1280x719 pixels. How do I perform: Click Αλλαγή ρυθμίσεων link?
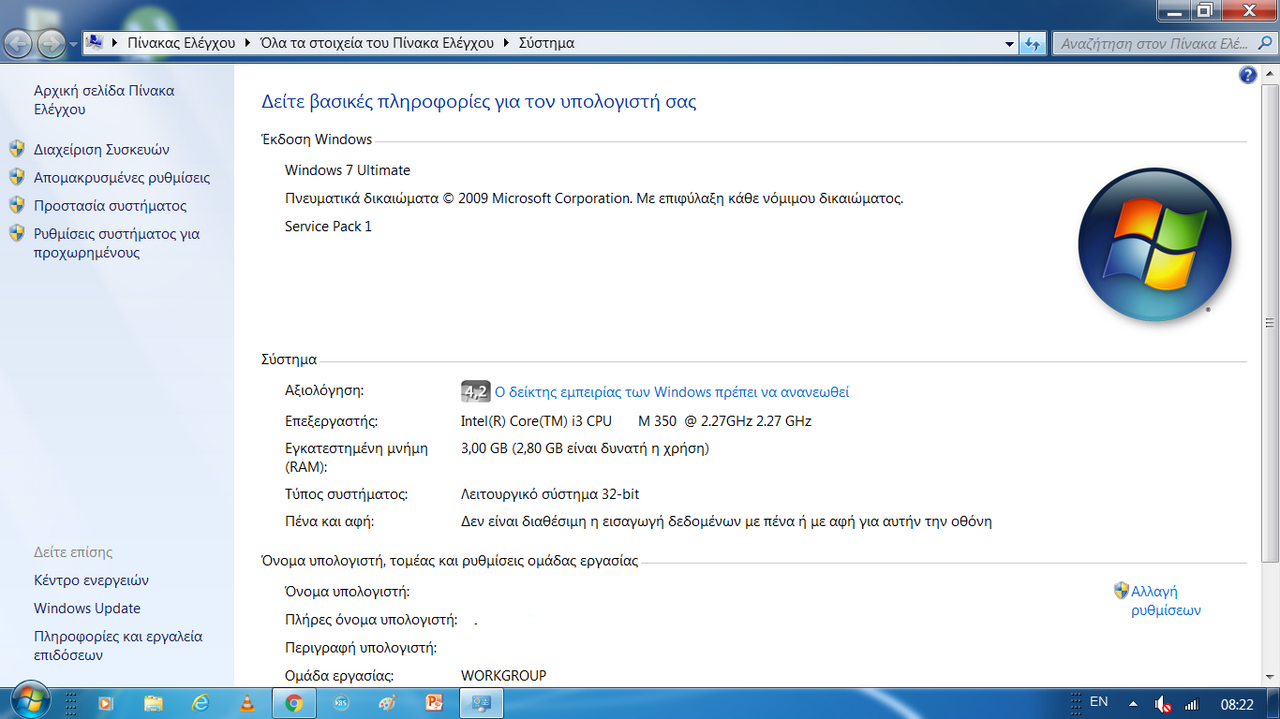(x=1166, y=600)
